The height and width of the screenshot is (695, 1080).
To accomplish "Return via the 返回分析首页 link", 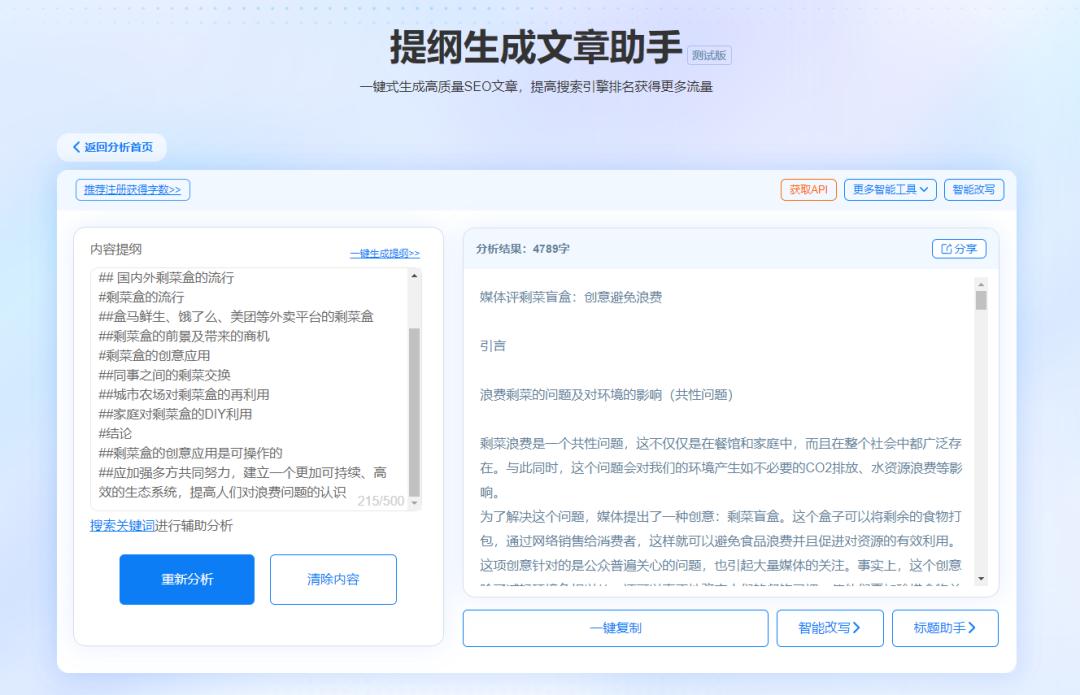I will [110, 146].
